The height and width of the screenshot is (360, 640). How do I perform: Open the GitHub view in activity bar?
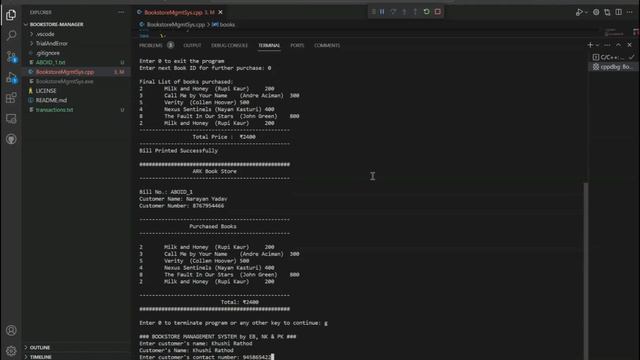pos(11,139)
